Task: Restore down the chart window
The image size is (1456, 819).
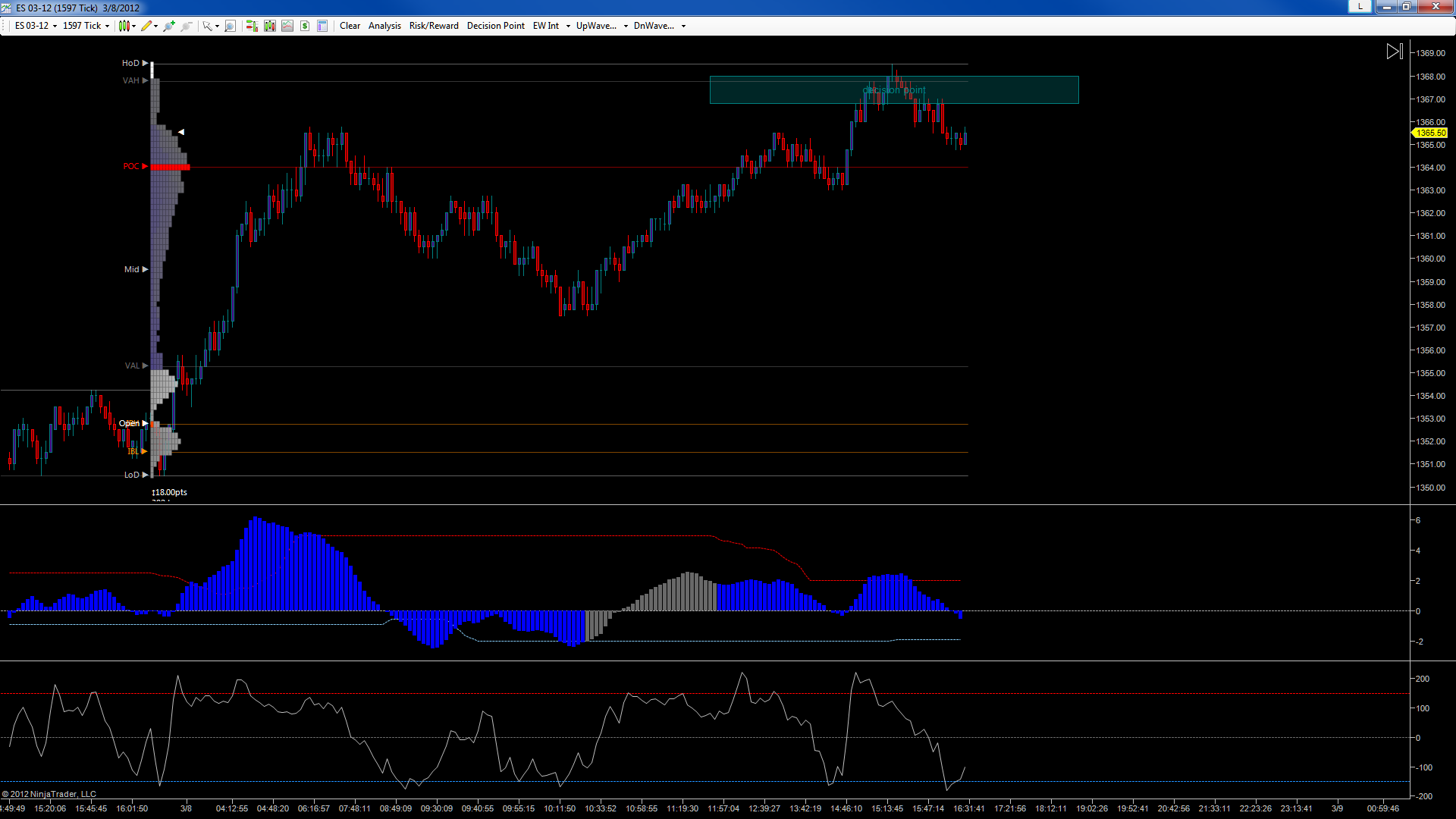Action: tap(1406, 7)
